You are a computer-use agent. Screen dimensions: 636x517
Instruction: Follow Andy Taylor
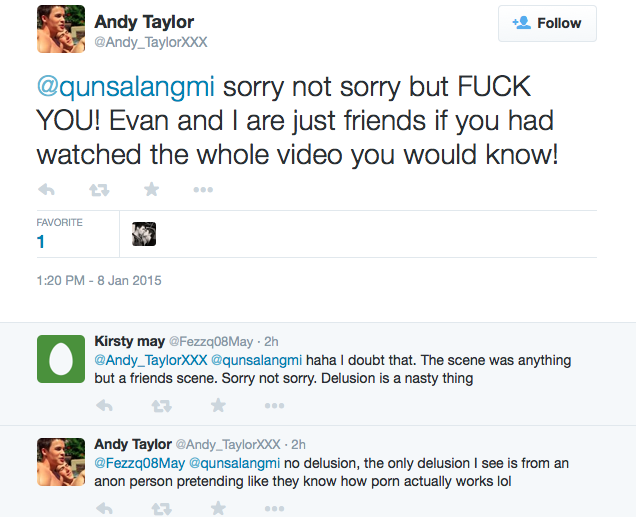547,23
